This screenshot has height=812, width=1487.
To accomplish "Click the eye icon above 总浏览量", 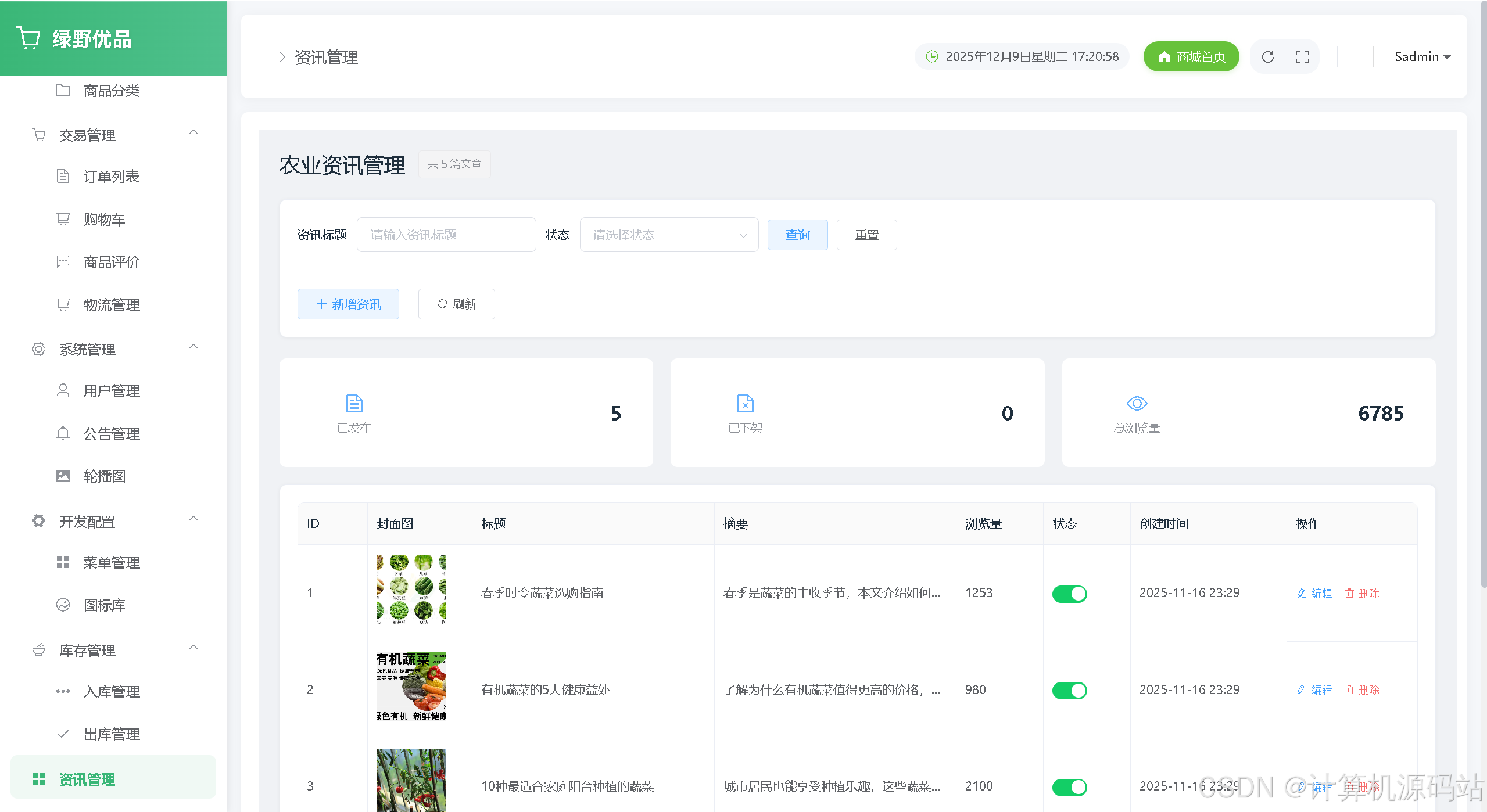I will pos(1137,403).
